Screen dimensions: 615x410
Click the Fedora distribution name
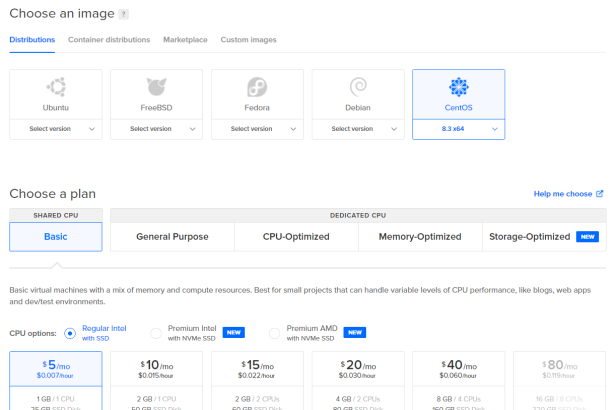point(257,108)
